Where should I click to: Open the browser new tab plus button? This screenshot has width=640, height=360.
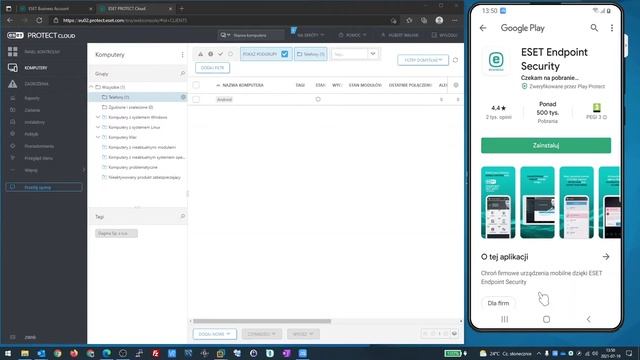coord(182,8)
